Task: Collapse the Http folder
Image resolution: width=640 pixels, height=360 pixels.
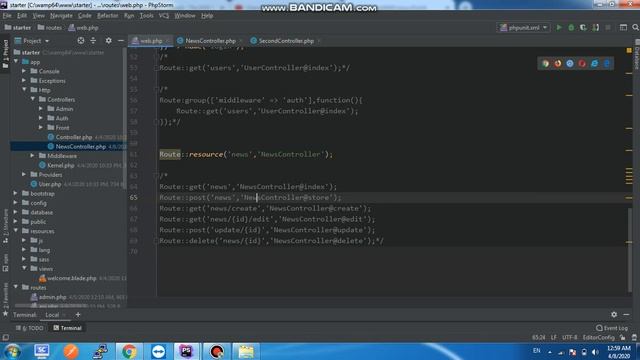Action: point(24,90)
